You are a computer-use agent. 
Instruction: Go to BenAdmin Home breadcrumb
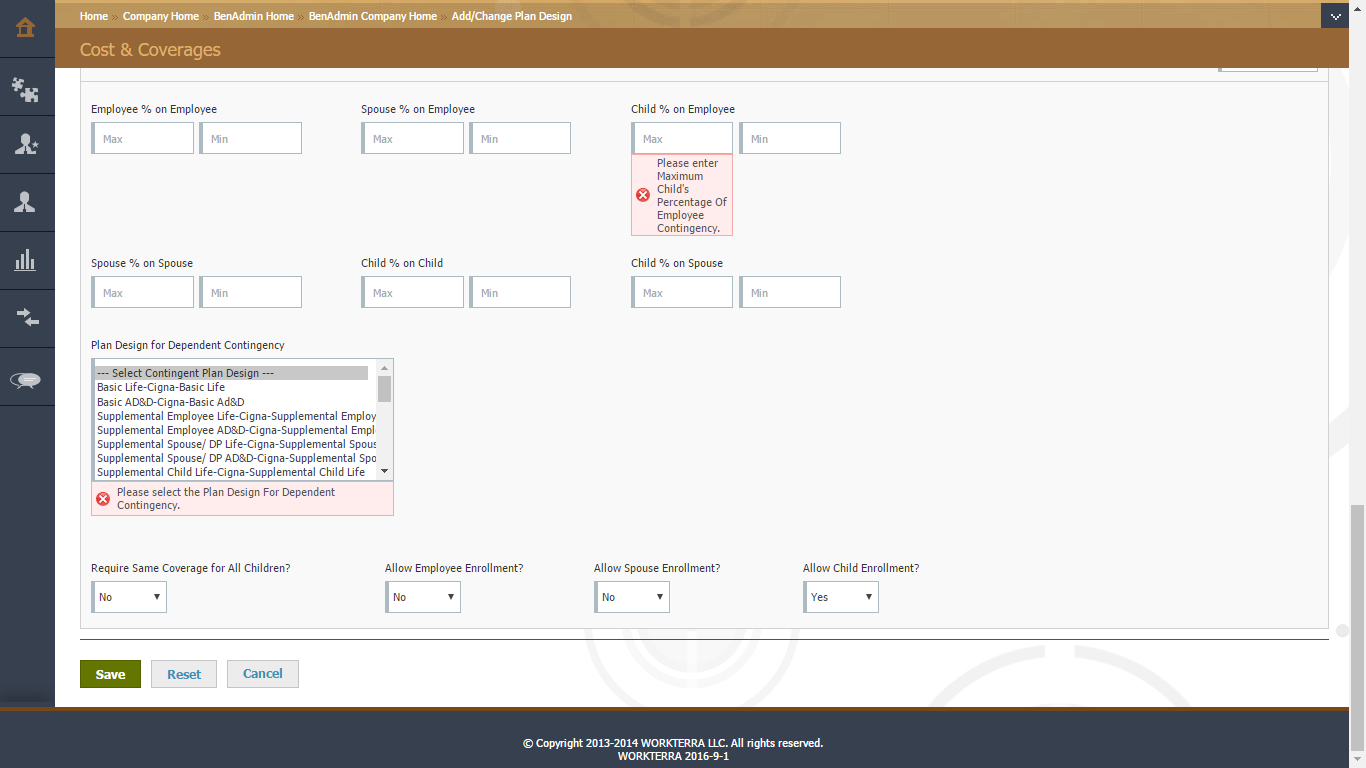[x=253, y=16]
